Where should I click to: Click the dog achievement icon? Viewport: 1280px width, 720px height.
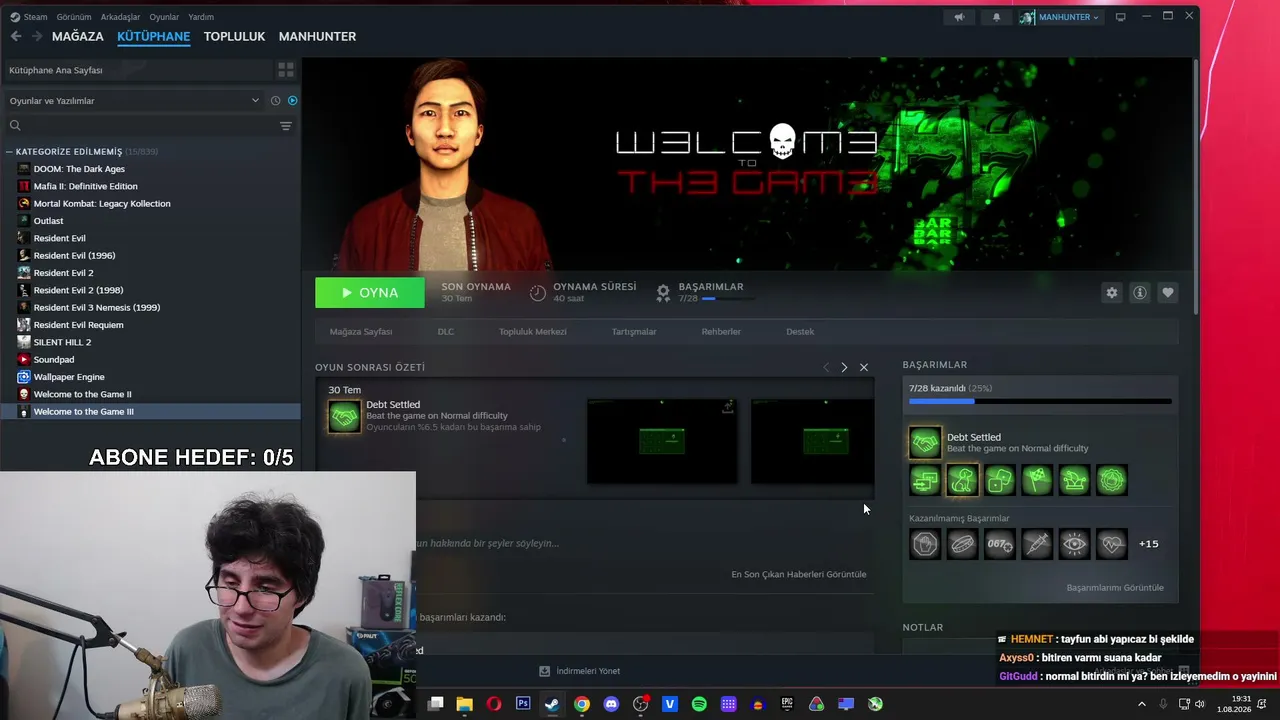pyautogui.click(x=962, y=480)
